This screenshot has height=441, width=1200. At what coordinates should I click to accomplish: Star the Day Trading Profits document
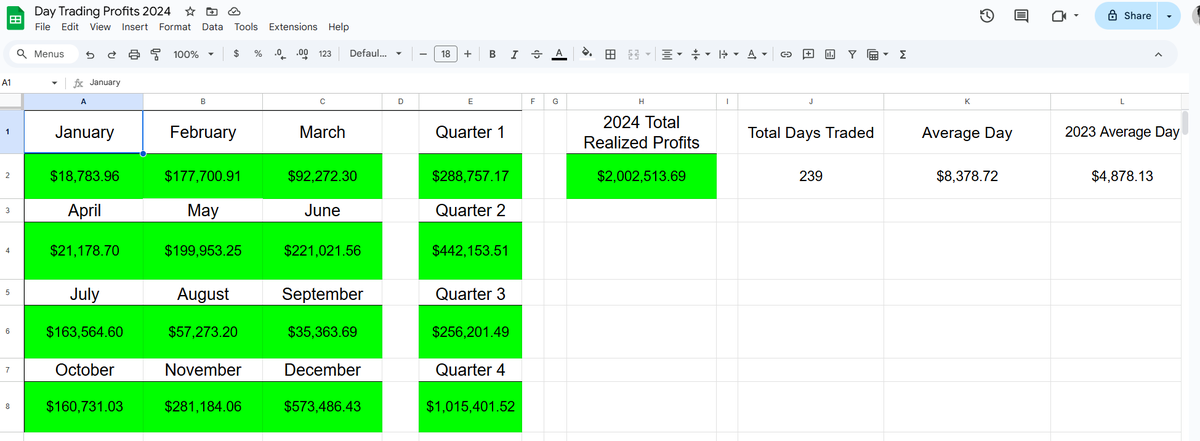point(190,10)
